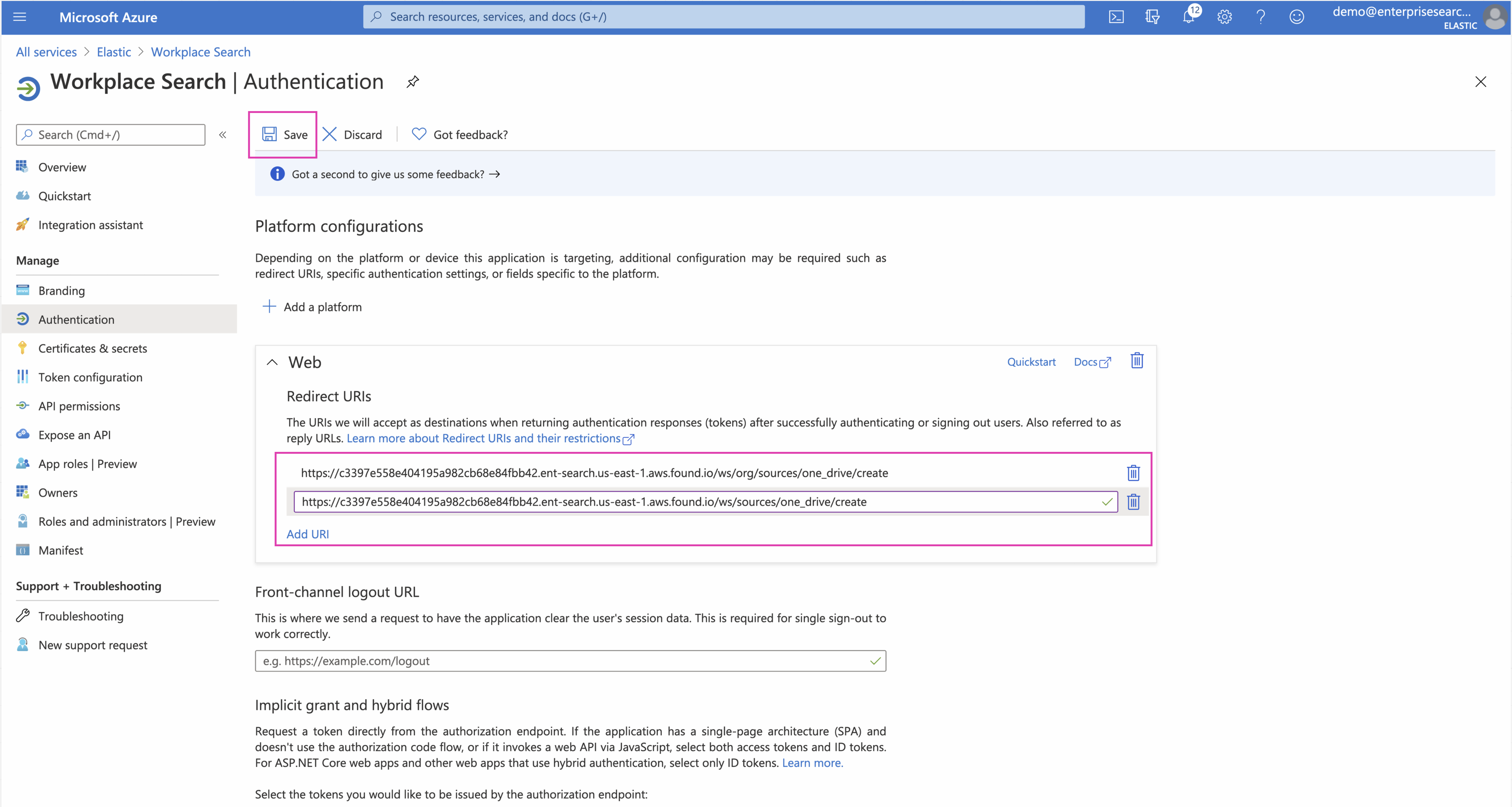Screen dimensions: 1512x807
Task: Click the feedback smiley icon
Action: (1297, 17)
